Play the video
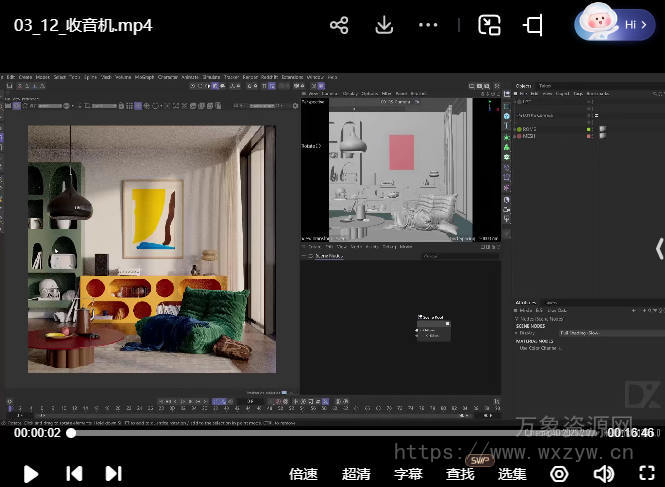 coord(31,473)
